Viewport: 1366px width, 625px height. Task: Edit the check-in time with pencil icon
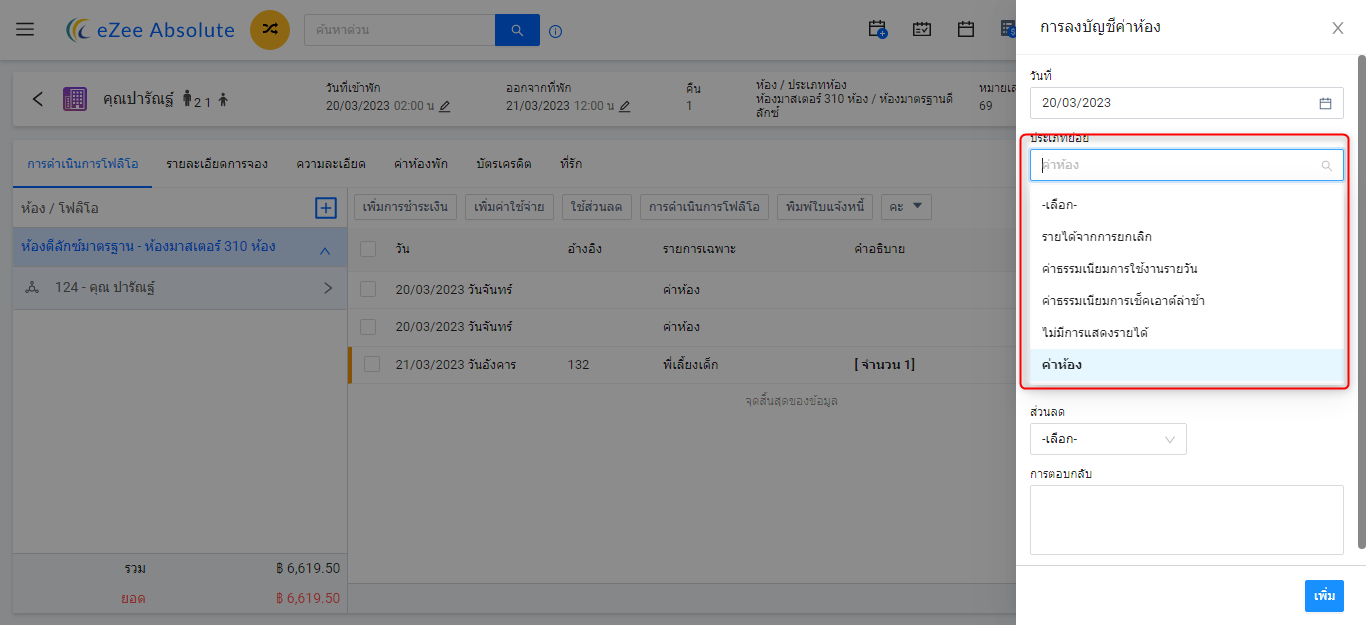444,106
